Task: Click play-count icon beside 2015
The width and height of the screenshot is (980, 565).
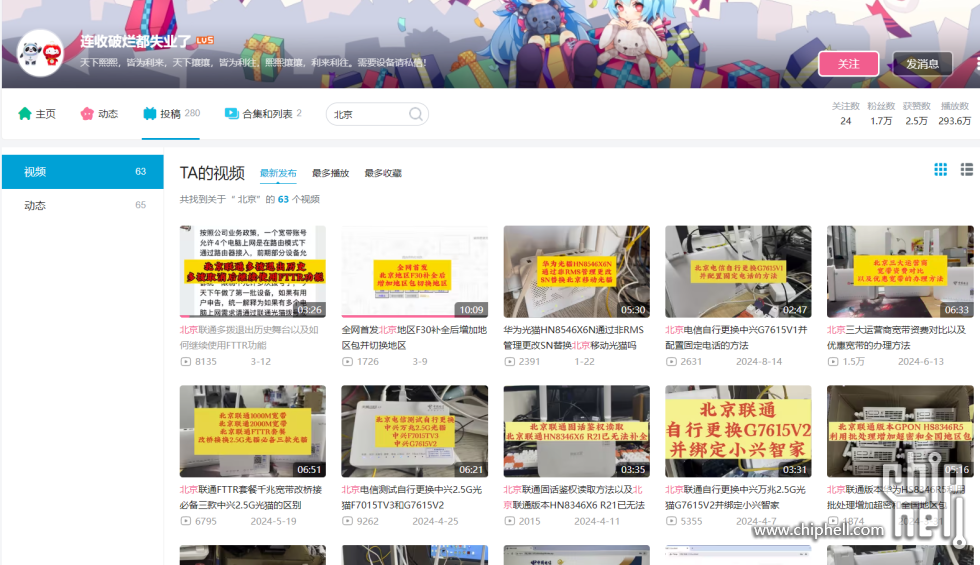Action: [x=509, y=521]
